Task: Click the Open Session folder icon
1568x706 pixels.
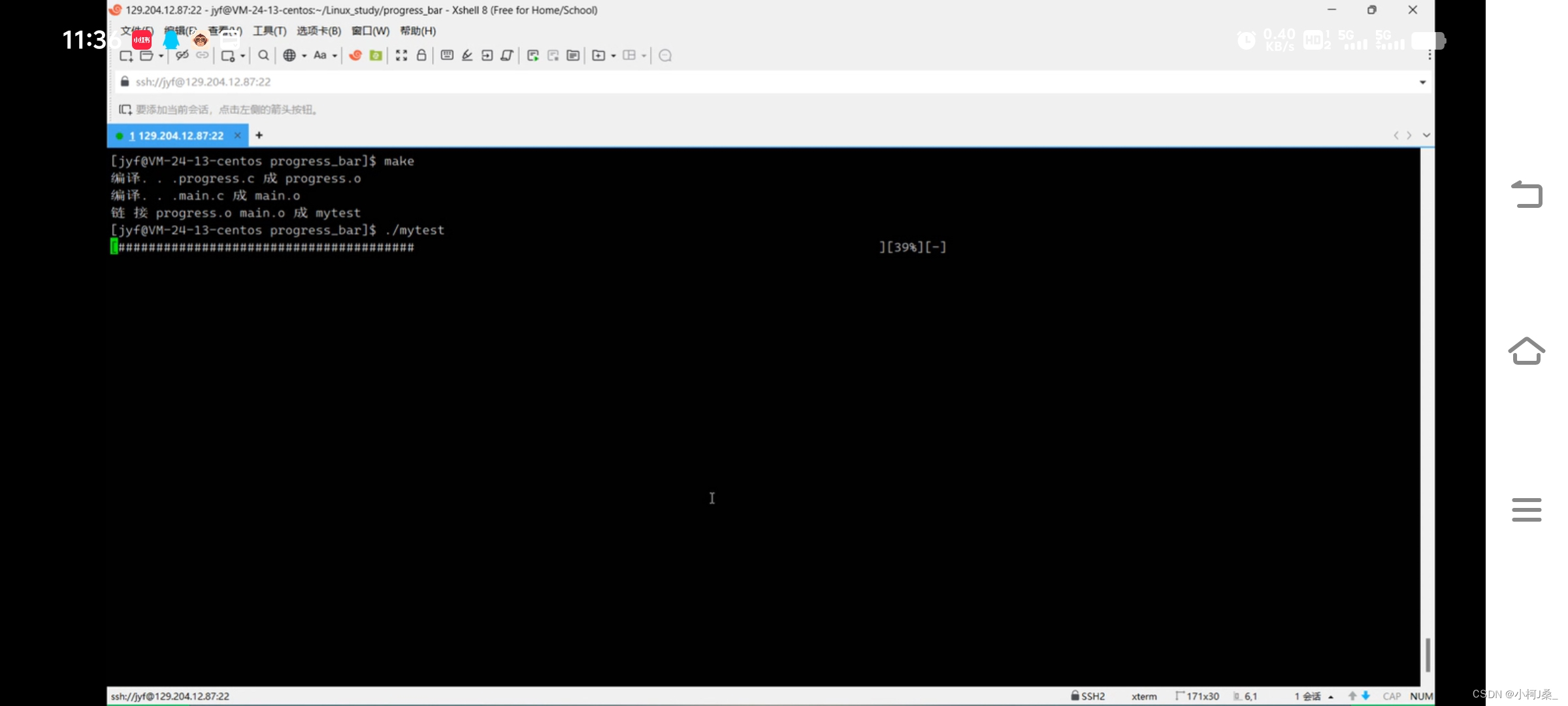Action: coord(146,56)
